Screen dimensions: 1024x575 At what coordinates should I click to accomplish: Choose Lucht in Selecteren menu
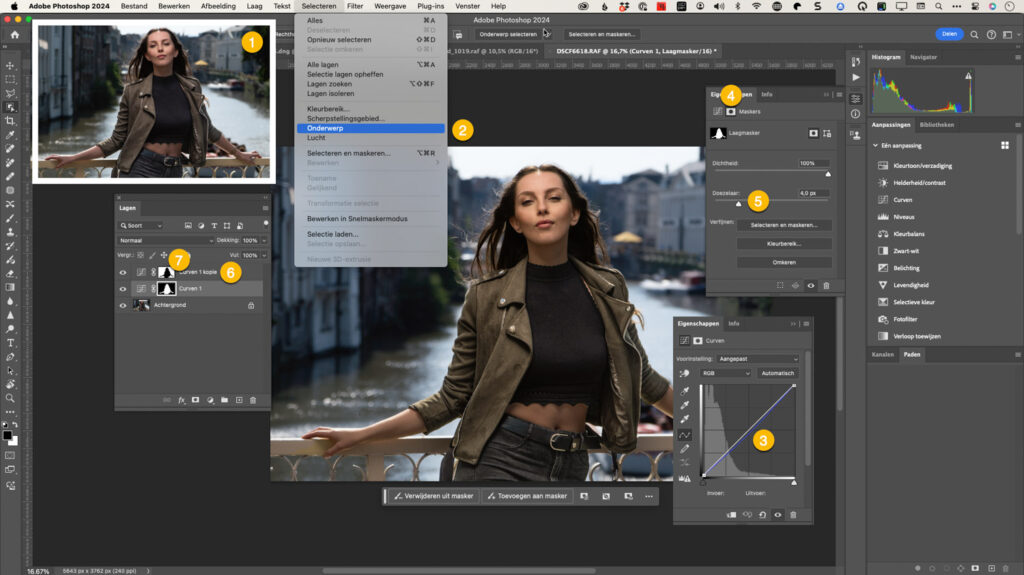tap(370, 138)
